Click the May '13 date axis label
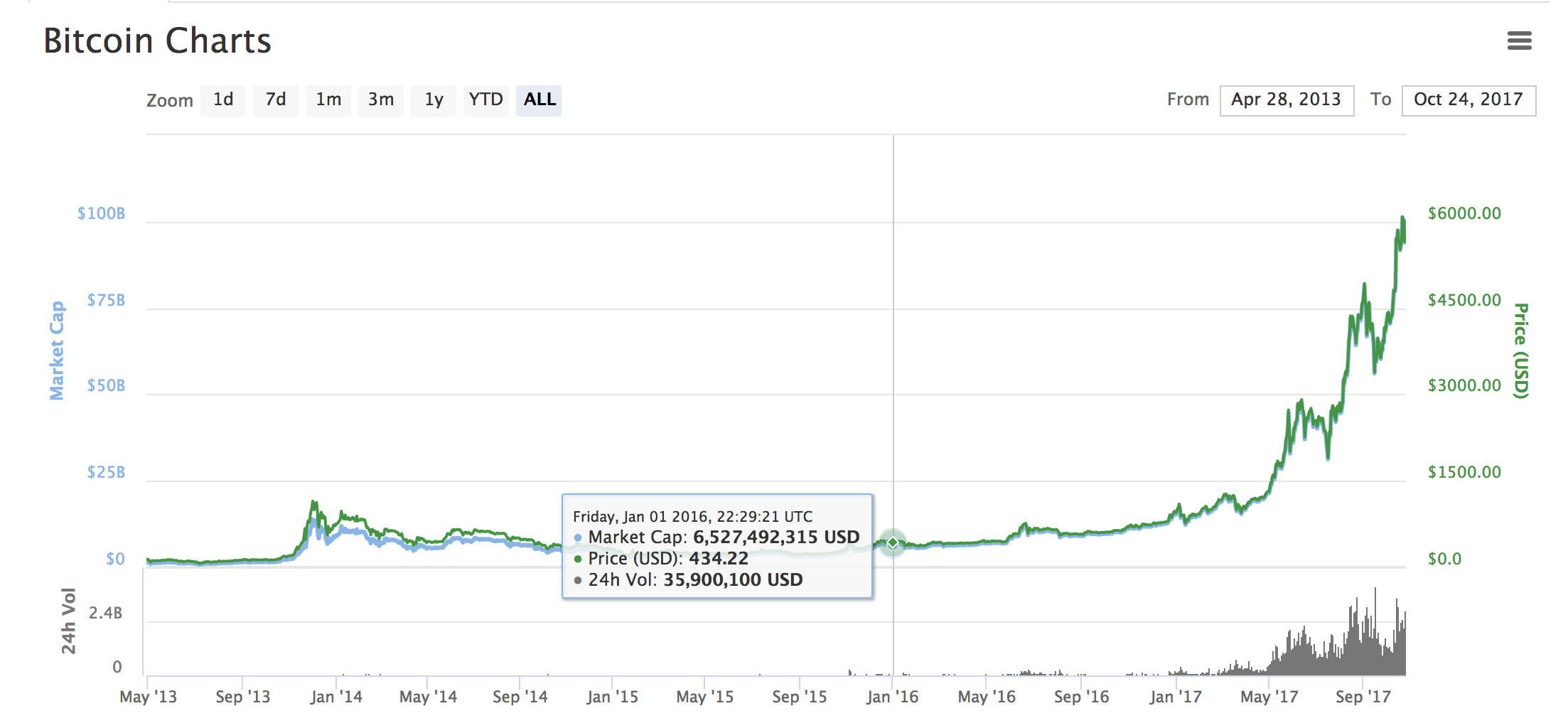 (148, 697)
